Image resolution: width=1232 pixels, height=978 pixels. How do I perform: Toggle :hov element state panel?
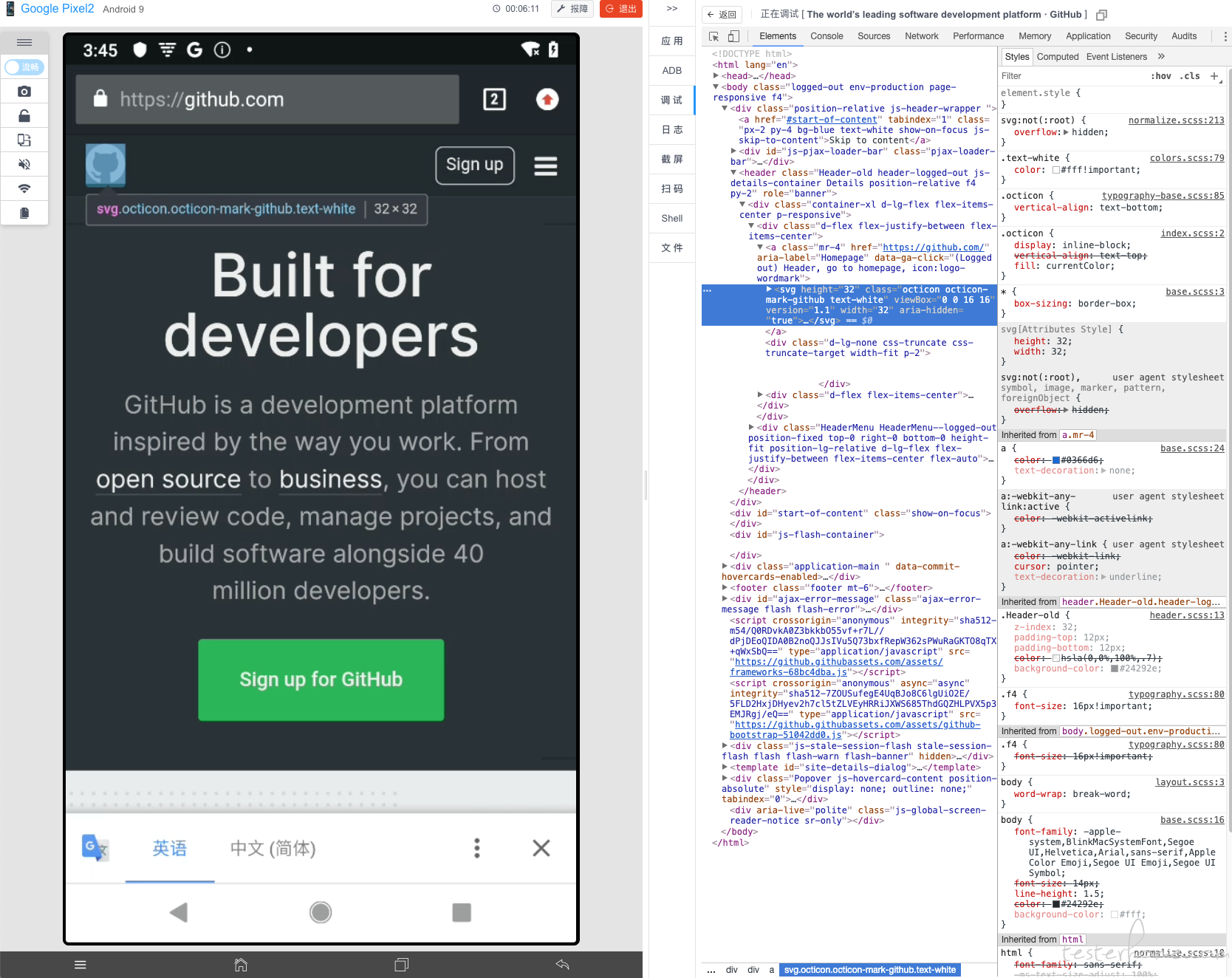pos(1161,76)
